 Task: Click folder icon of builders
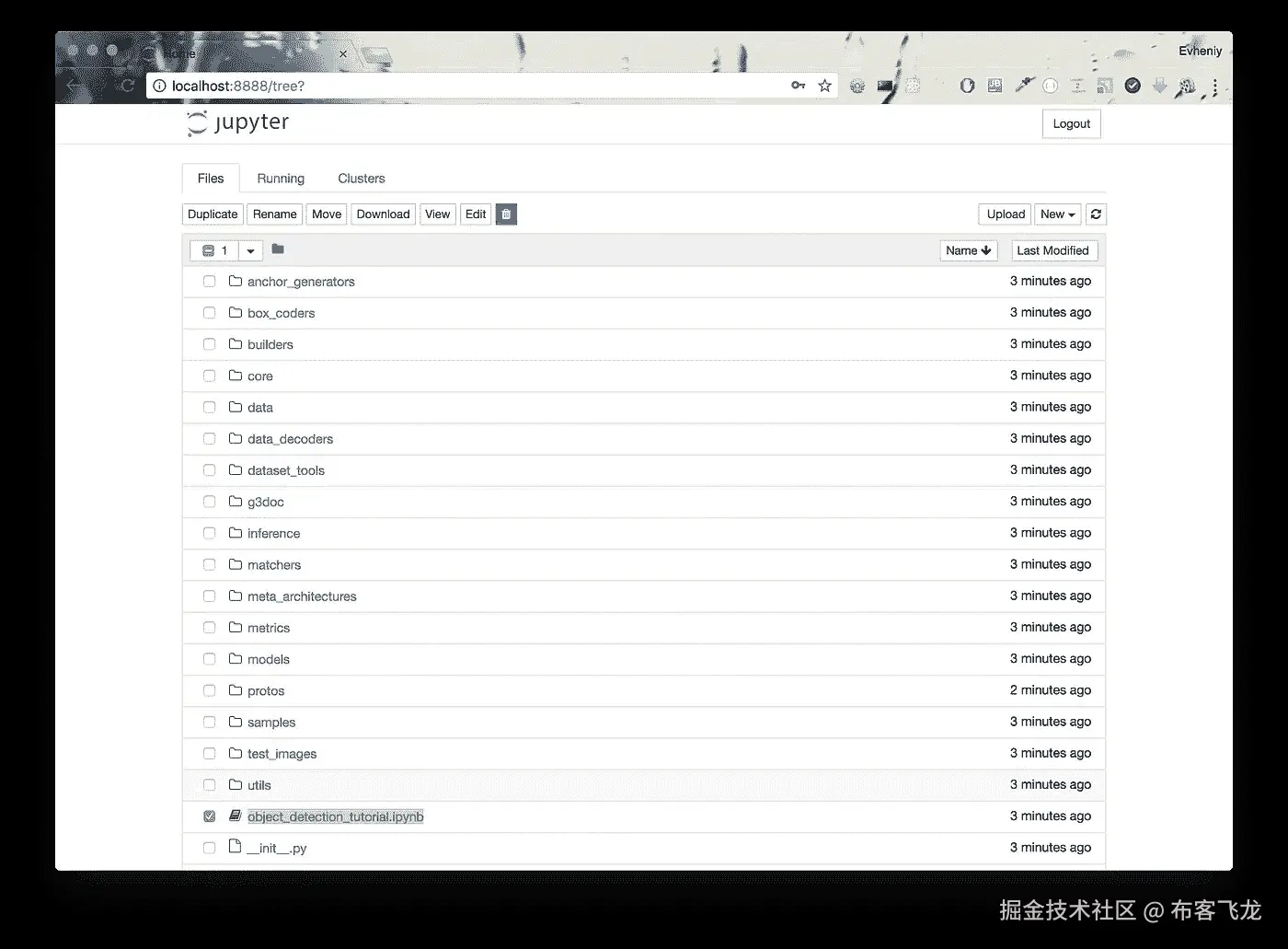pos(236,343)
